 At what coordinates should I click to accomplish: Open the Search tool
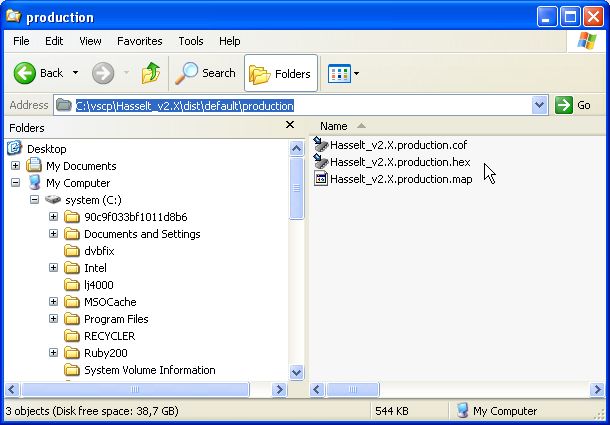[206, 73]
